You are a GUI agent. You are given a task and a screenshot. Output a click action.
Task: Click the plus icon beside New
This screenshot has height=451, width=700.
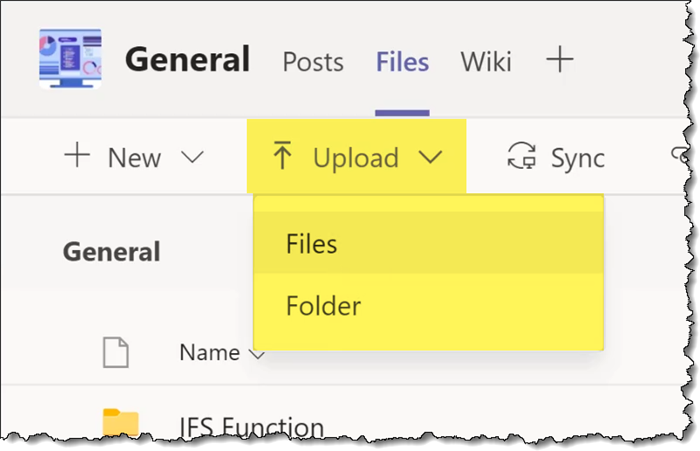click(76, 157)
